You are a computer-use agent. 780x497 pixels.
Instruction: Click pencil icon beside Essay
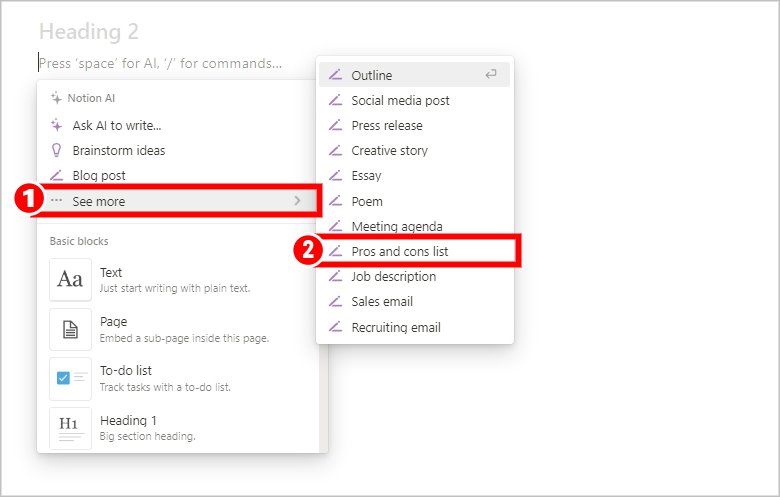coord(335,175)
